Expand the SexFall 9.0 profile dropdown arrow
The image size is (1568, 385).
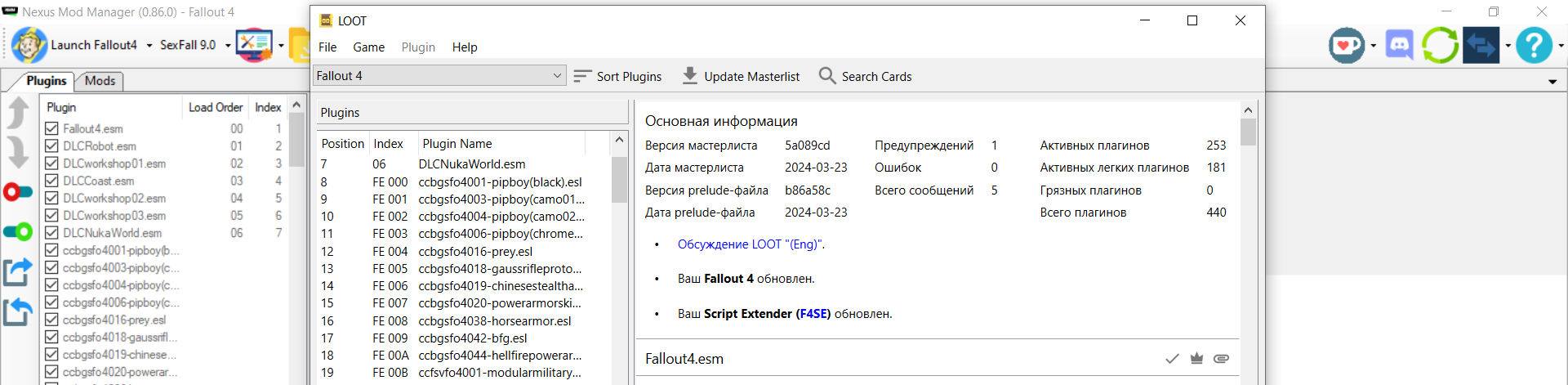pyautogui.click(x=228, y=46)
